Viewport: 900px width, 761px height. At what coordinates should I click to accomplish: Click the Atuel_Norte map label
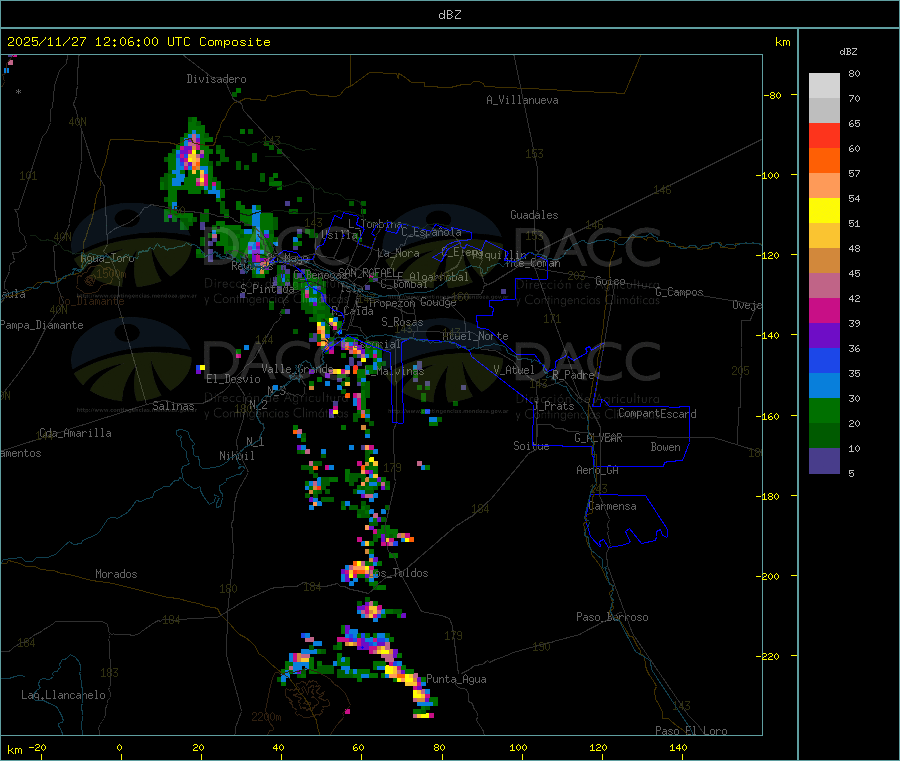(x=475, y=336)
